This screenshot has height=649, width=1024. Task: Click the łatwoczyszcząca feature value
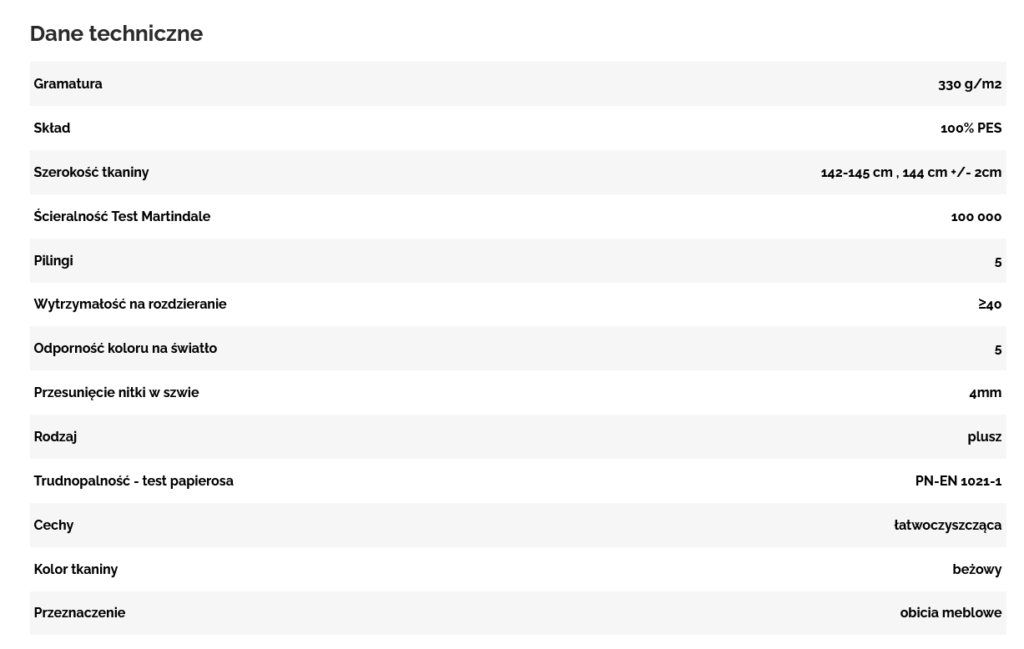(947, 525)
